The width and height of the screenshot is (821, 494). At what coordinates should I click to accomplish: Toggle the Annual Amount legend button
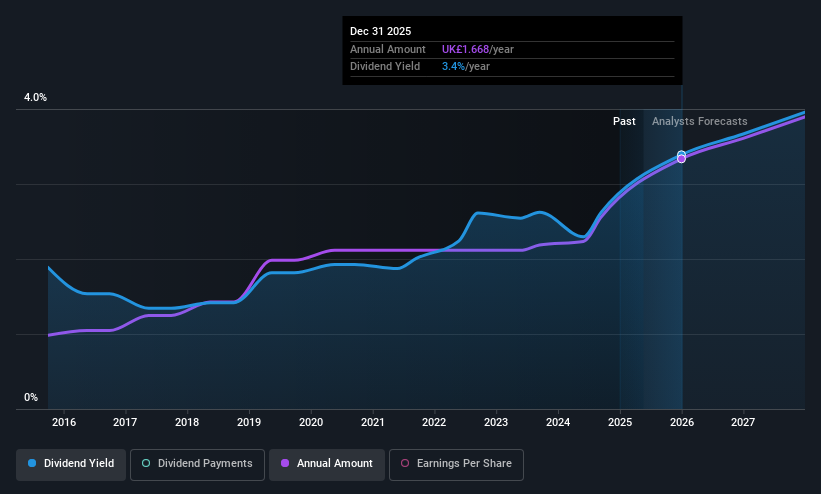coord(327,465)
